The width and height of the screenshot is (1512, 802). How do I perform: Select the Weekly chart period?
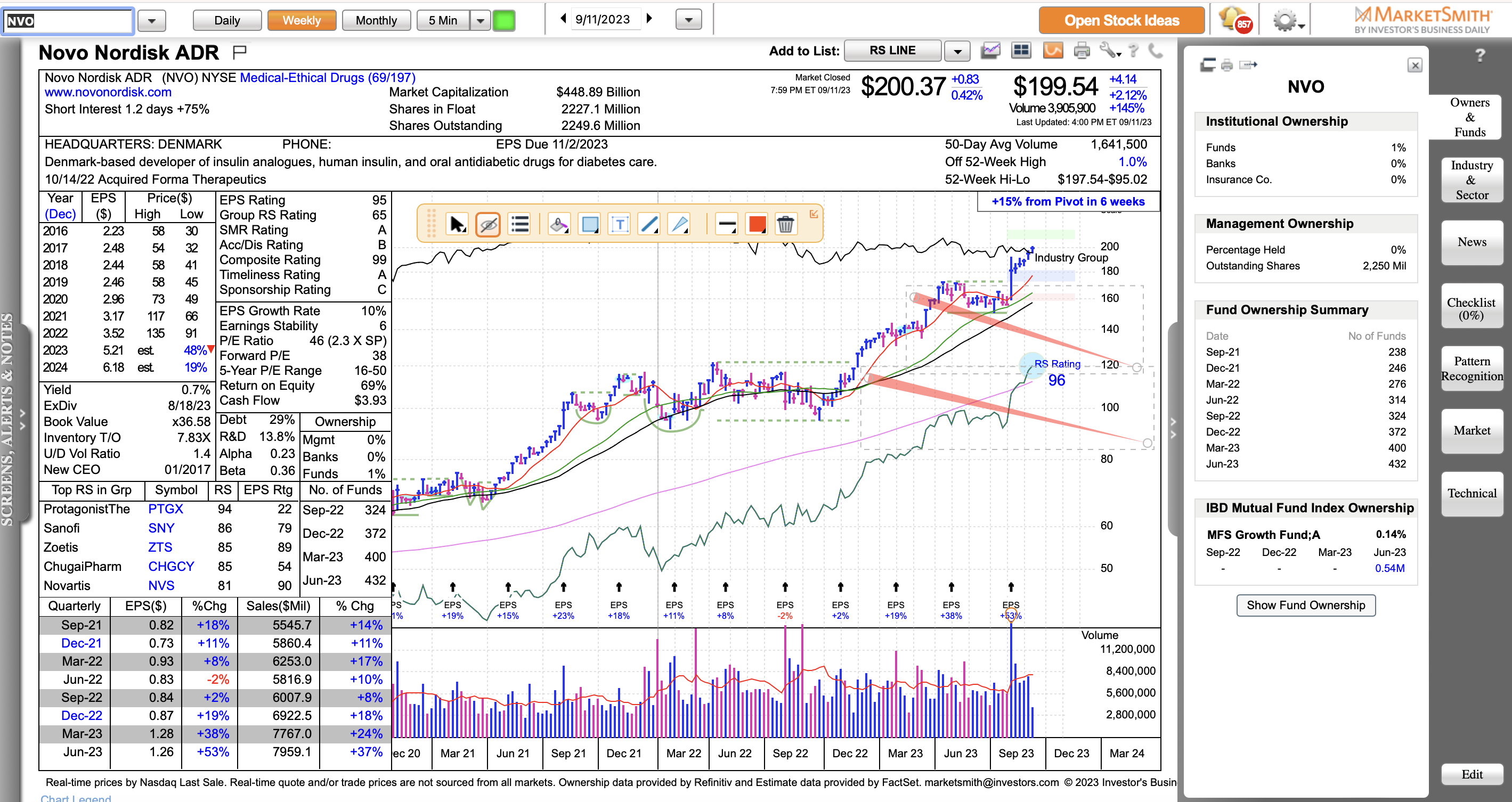coord(302,21)
